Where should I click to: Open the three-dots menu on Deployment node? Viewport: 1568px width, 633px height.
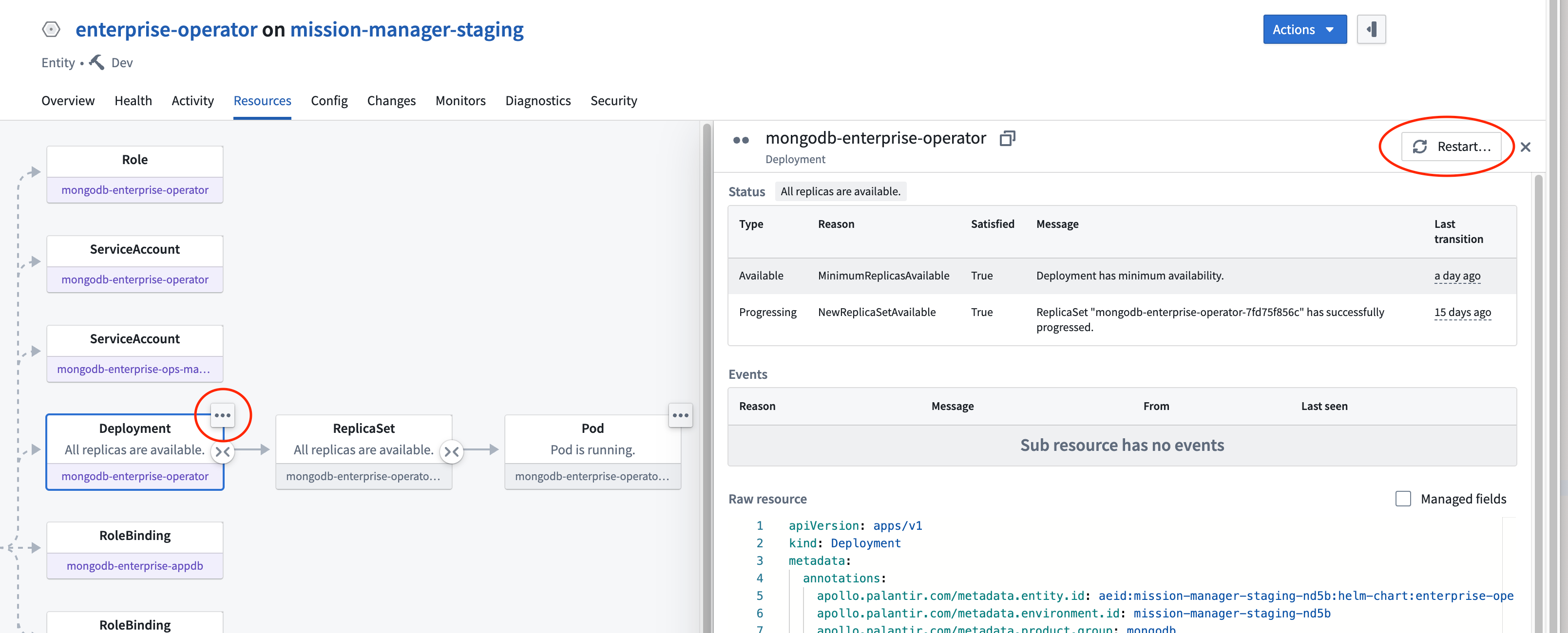(x=222, y=415)
